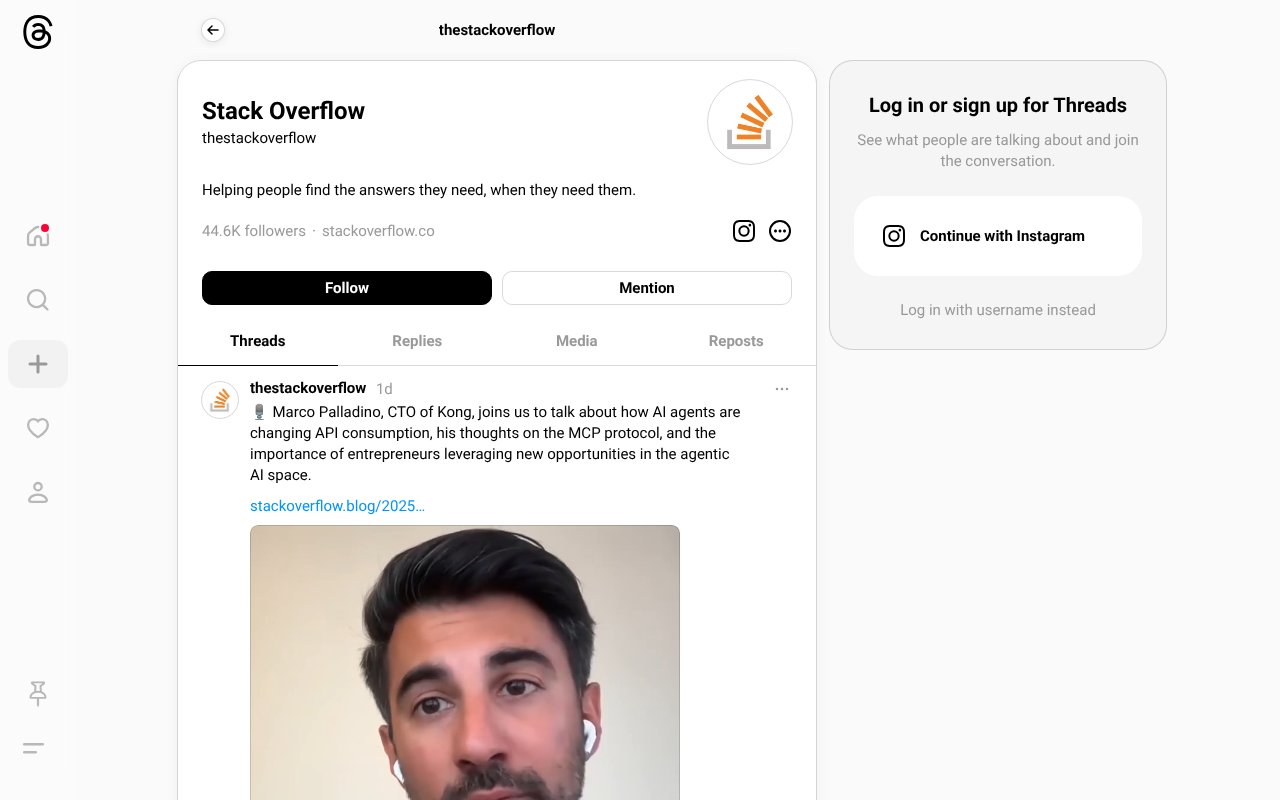Open the Home feed icon
The width and height of the screenshot is (1280, 800).
pos(38,236)
